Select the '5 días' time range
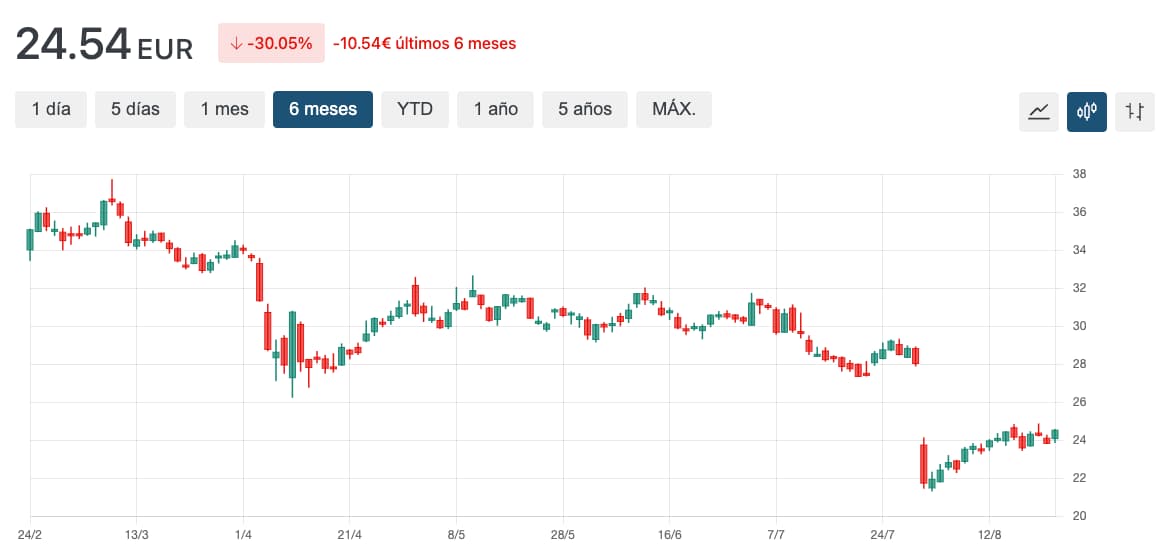 (x=135, y=109)
